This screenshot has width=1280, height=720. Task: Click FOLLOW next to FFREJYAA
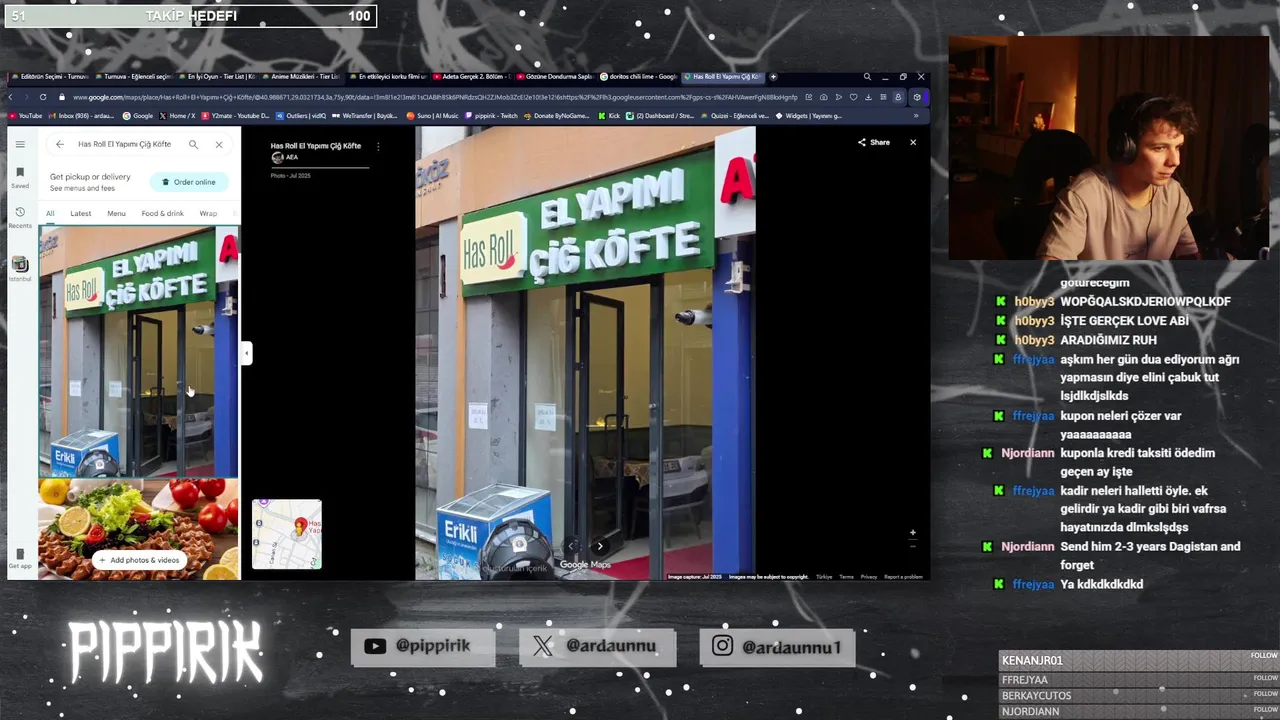coord(1265,678)
